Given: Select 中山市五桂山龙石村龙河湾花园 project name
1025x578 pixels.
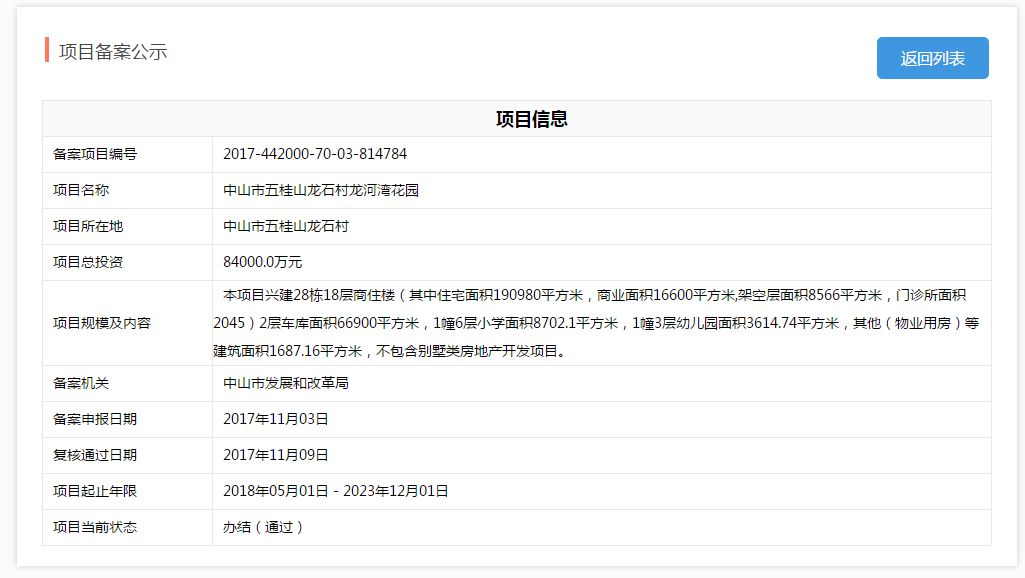Looking at the screenshot, I should click(x=321, y=190).
